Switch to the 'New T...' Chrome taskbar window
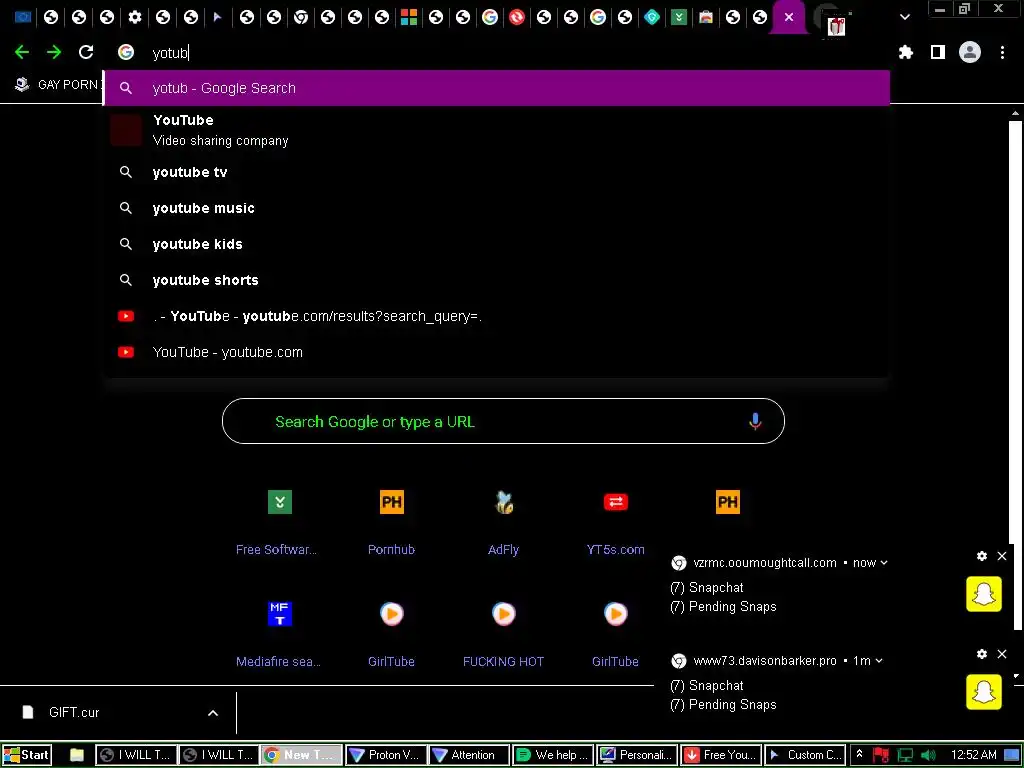1024x768 pixels. [301, 755]
